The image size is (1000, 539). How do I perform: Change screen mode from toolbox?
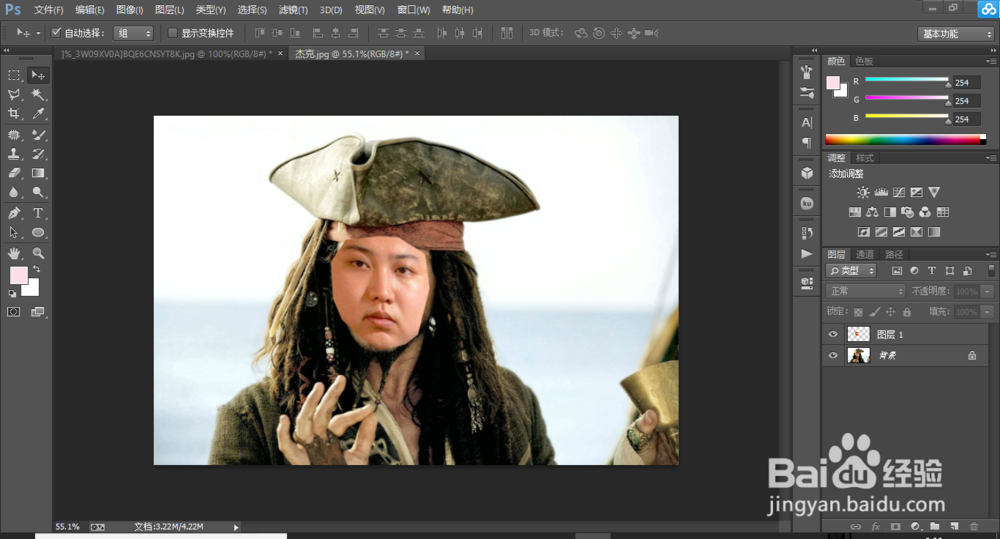38,312
